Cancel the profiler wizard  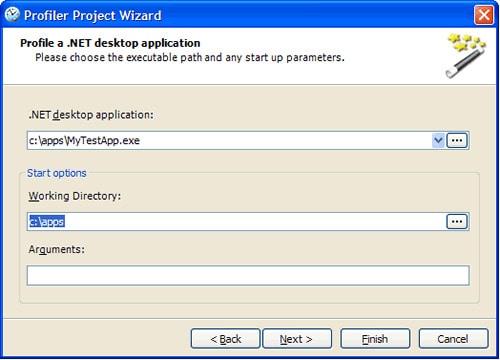coord(453,339)
